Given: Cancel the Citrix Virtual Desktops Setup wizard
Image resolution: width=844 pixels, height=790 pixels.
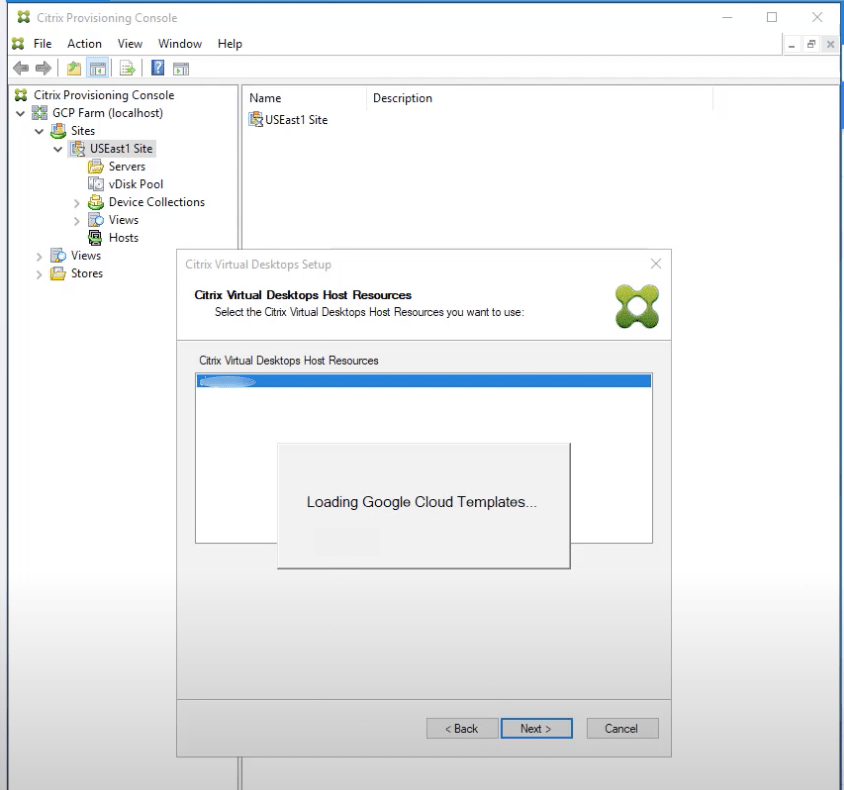Looking at the screenshot, I should coord(622,728).
